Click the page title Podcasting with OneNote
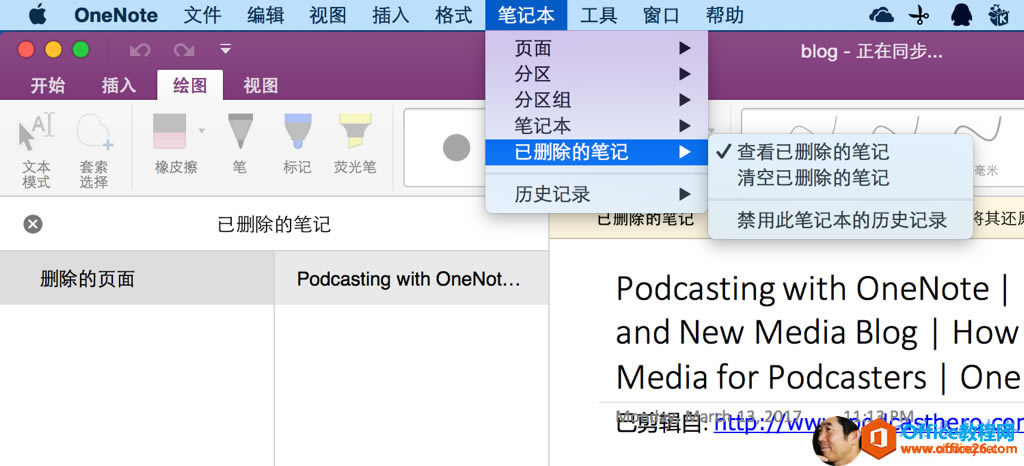The image size is (1024, 466). click(x=820, y=332)
